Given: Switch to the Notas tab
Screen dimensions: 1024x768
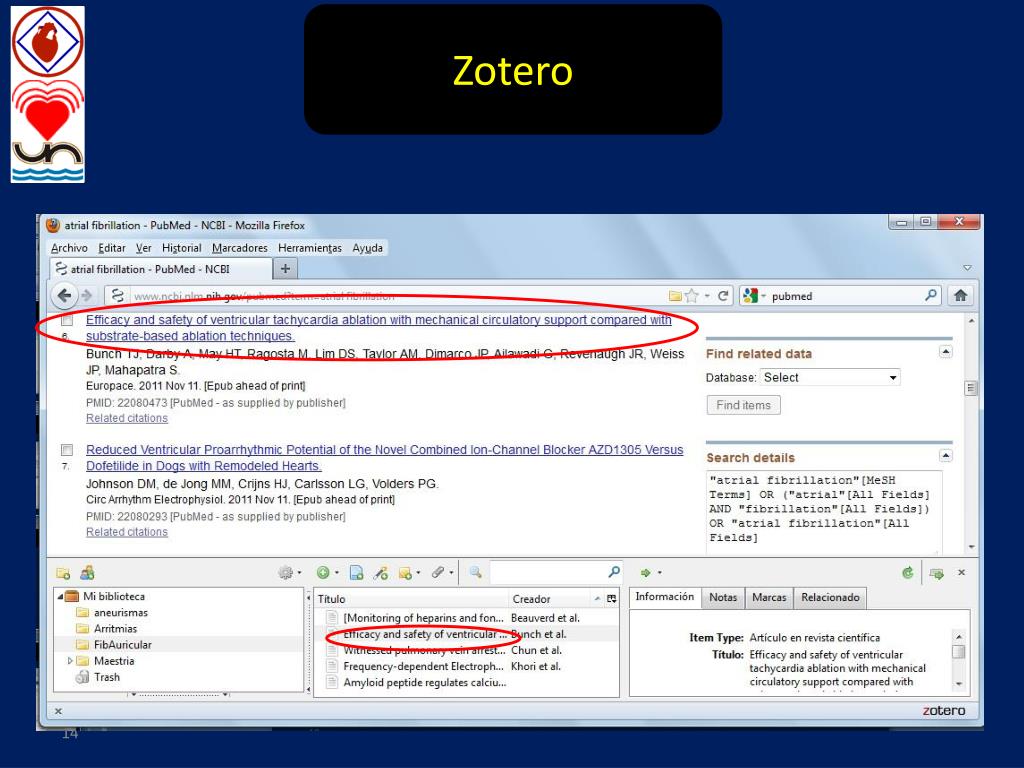Looking at the screenshot, I should (723, 598).
